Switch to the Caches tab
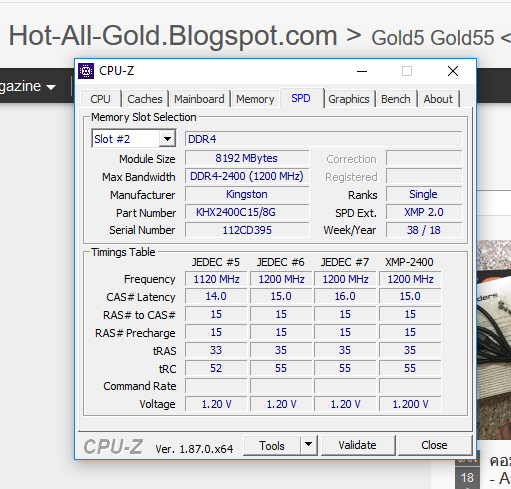Image resolution: width=511 pixels, height=489 pixels. (145, 99)
